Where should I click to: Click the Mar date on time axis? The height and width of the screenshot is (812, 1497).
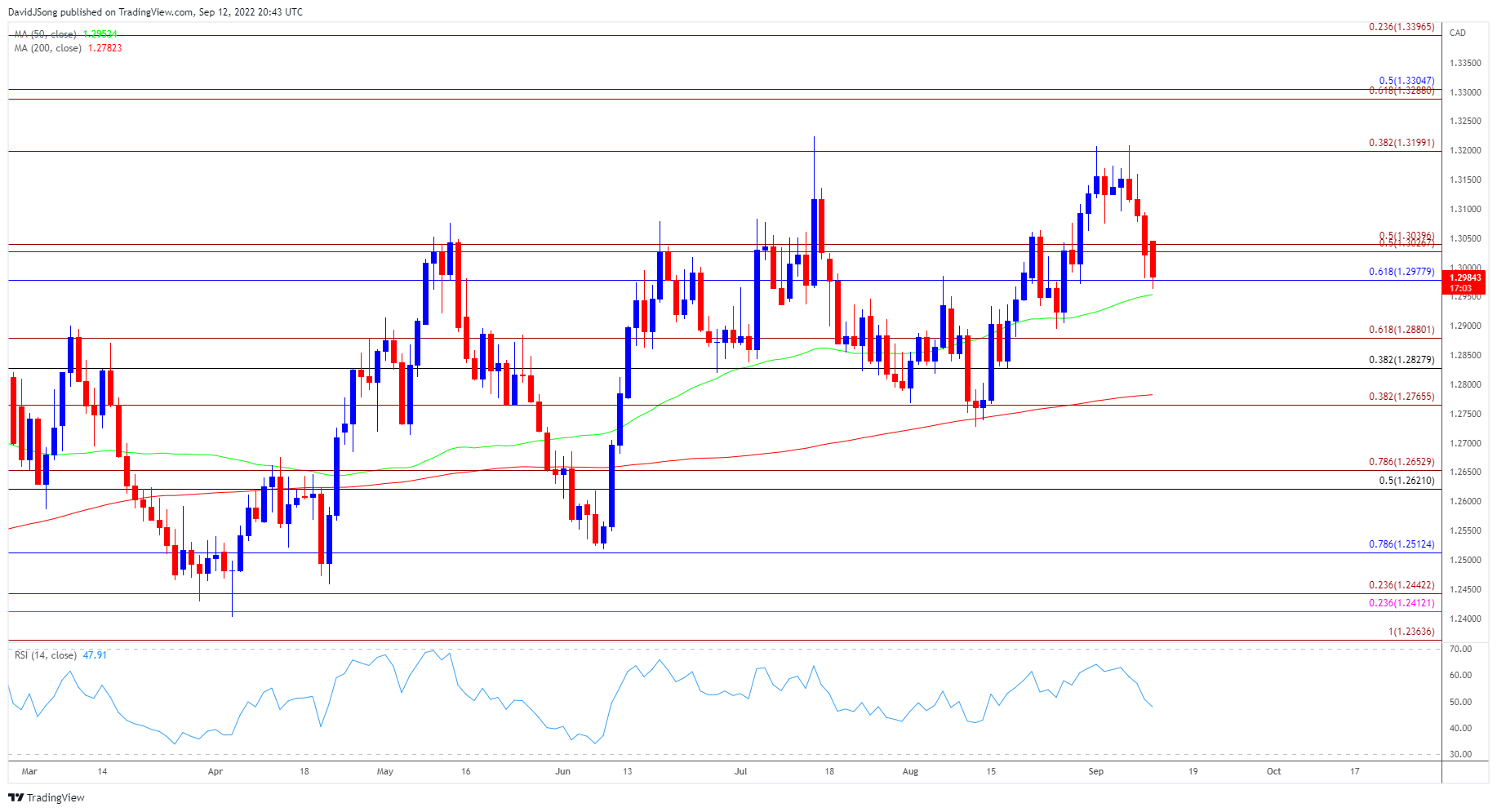(x=29, y=771)
